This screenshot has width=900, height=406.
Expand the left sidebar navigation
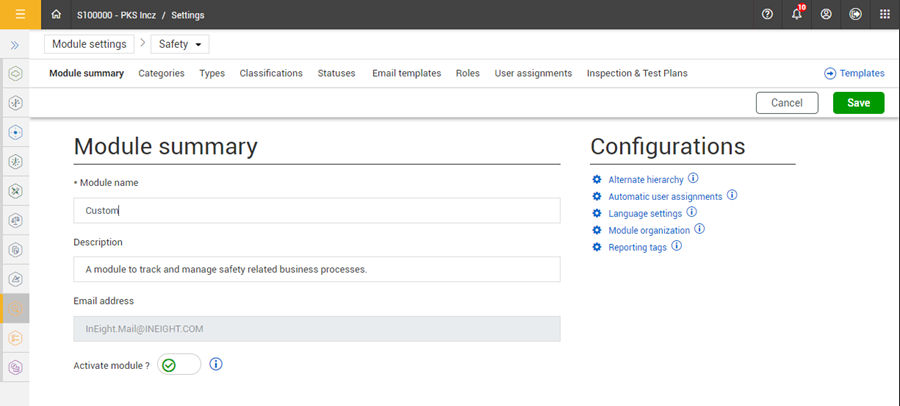(x=16, y=45)
